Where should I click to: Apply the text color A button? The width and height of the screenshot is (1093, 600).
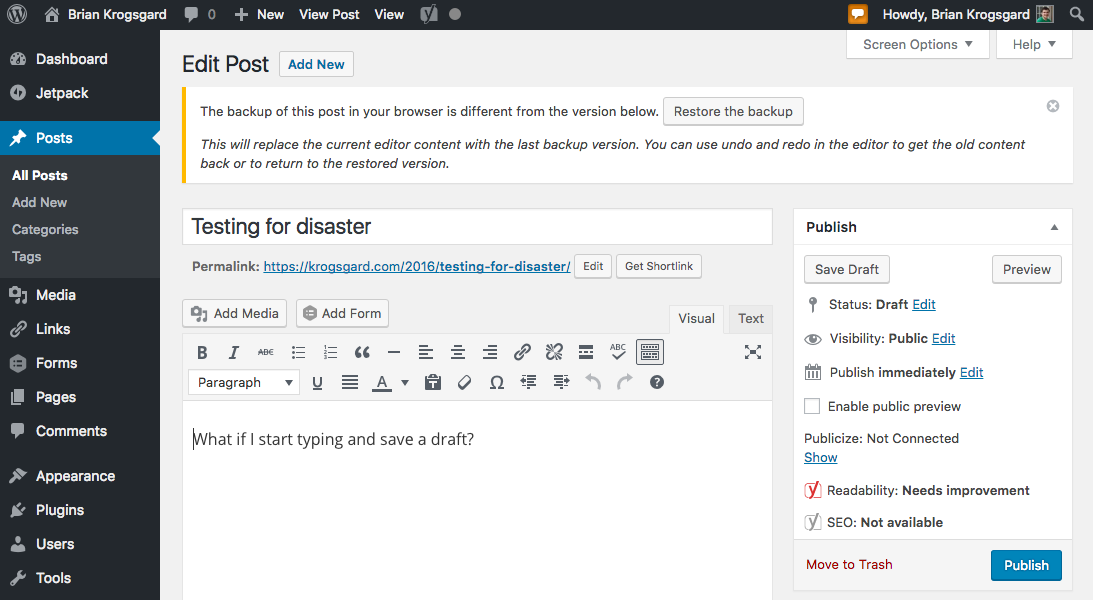[382, 383]
